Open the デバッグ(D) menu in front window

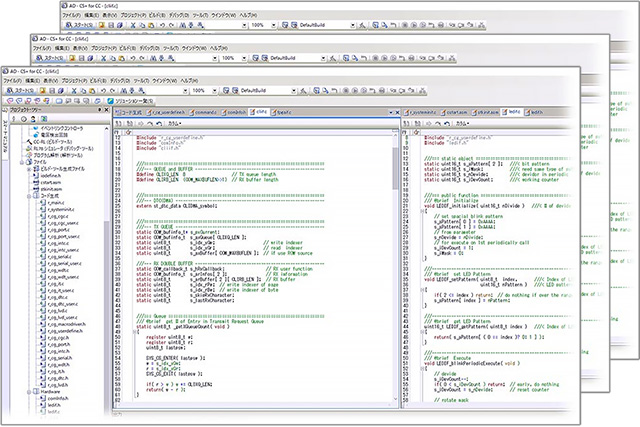(120, 81)
